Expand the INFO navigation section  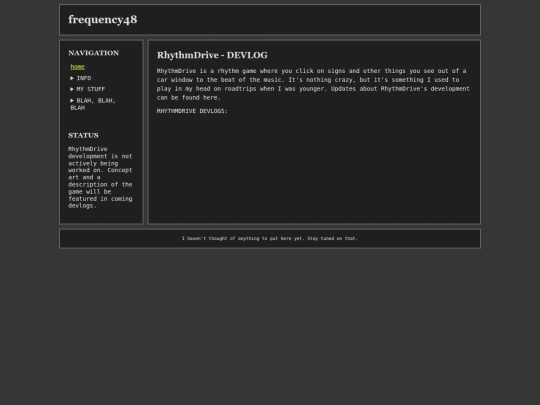81,78
